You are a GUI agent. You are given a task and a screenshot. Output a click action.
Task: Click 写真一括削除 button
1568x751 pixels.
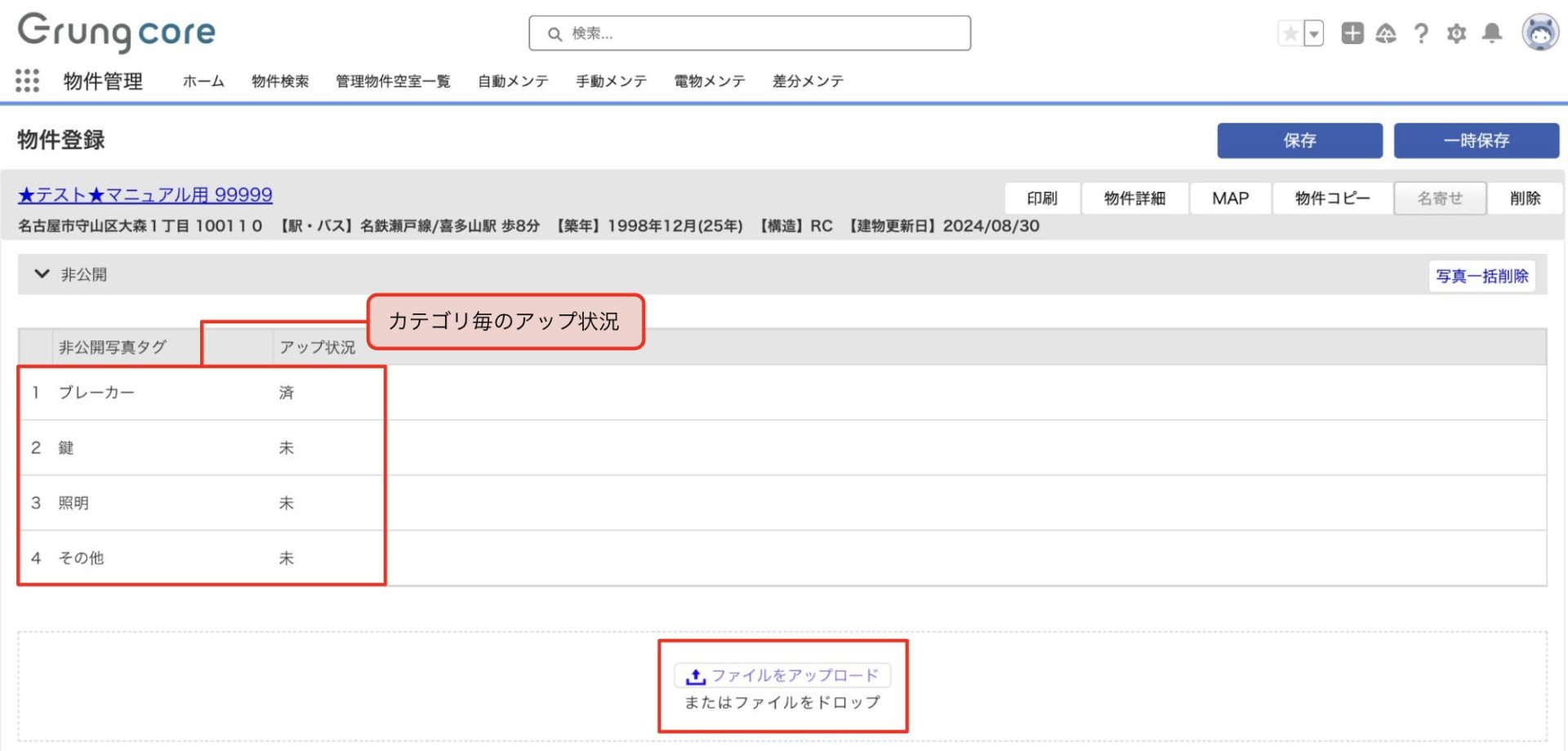(1481, 276)
